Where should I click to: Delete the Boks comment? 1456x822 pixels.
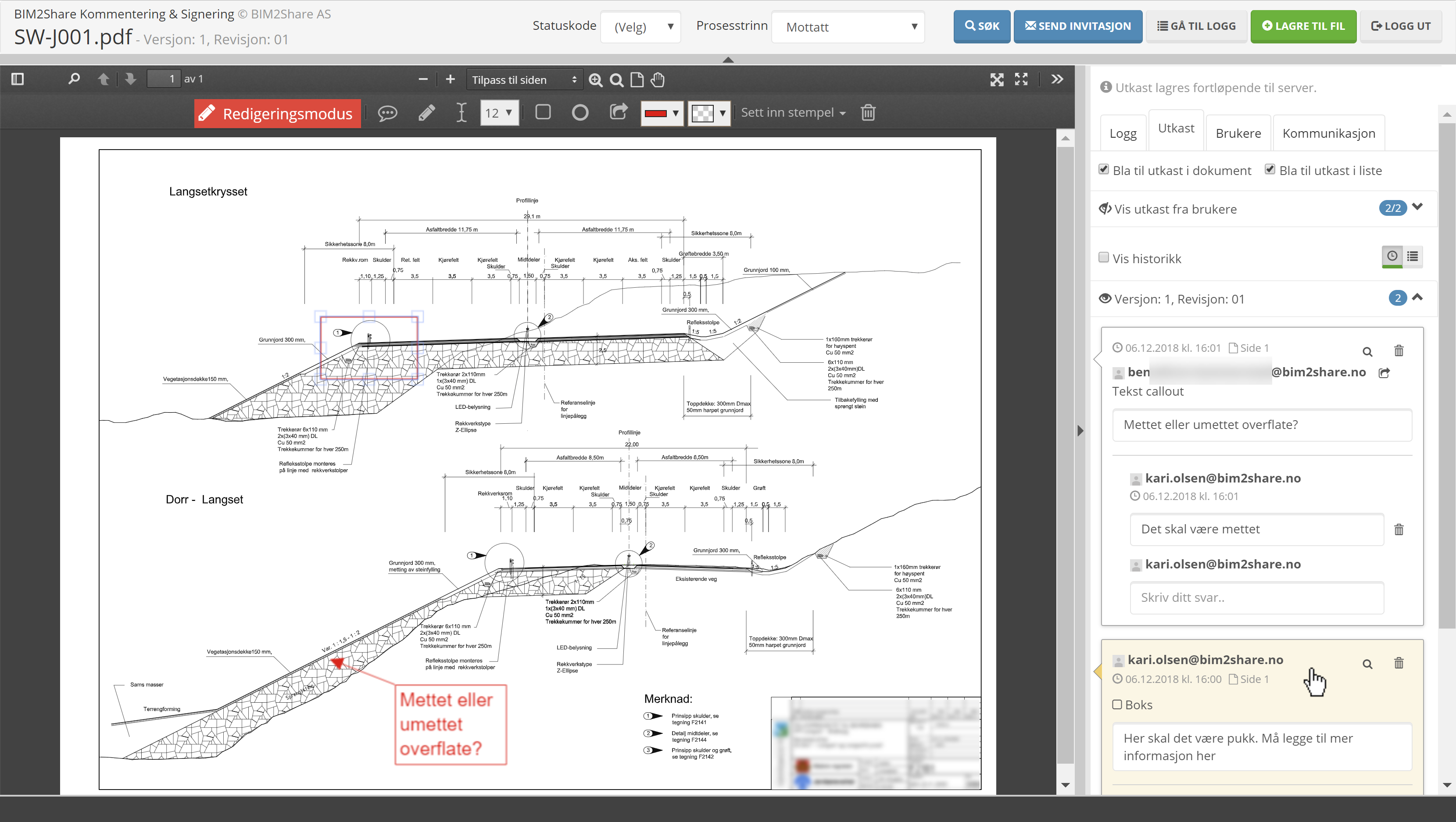tap(1399, 663)
